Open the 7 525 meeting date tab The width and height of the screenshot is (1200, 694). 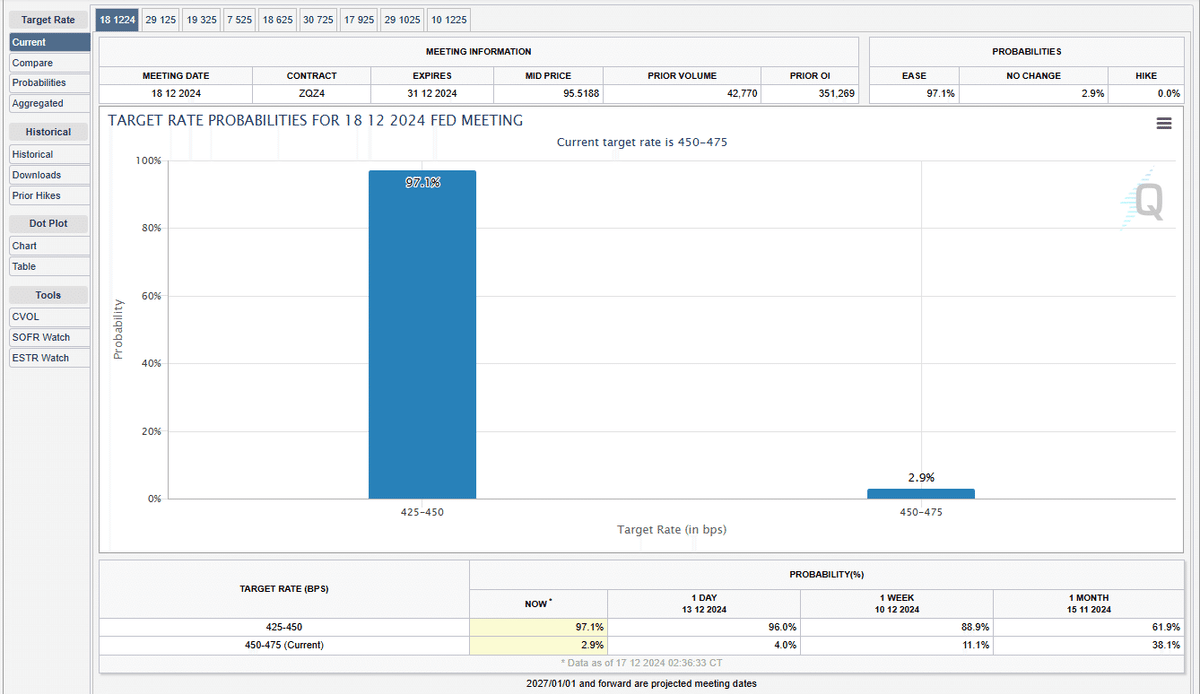(x=240, y=20)
